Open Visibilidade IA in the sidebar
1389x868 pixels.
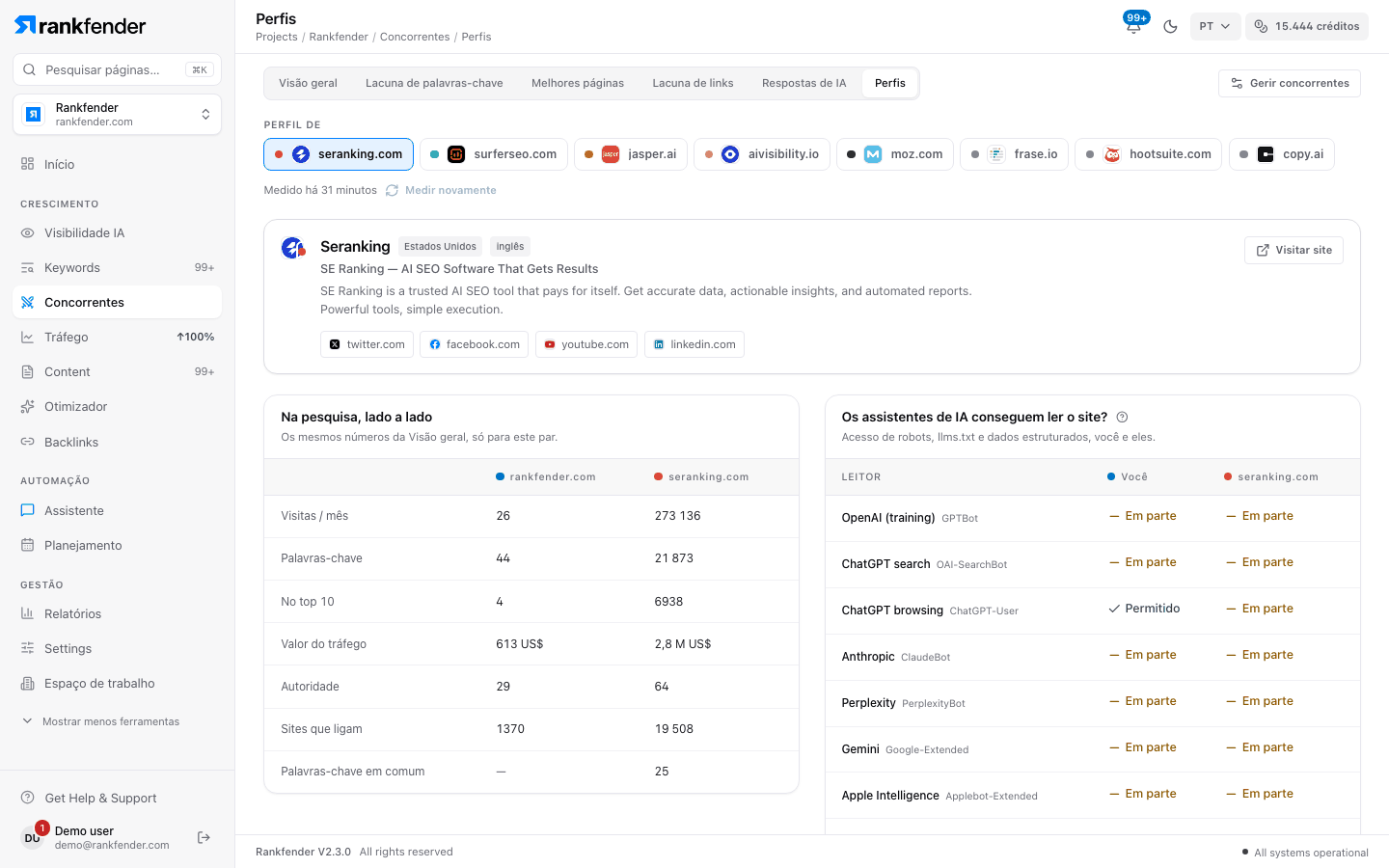coord(117,232)
